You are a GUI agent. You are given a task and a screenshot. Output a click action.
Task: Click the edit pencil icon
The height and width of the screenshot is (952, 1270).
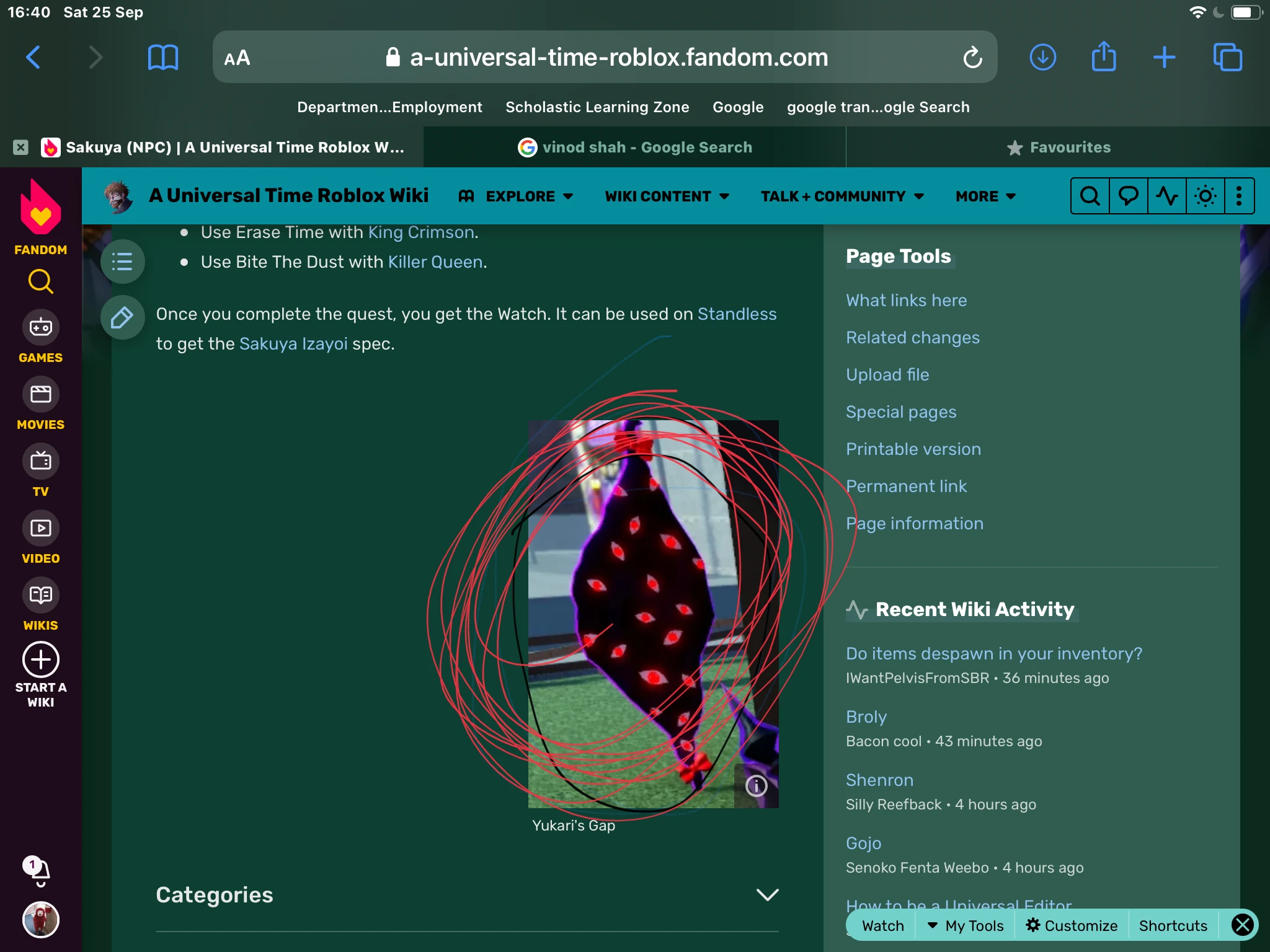(122, 318)
